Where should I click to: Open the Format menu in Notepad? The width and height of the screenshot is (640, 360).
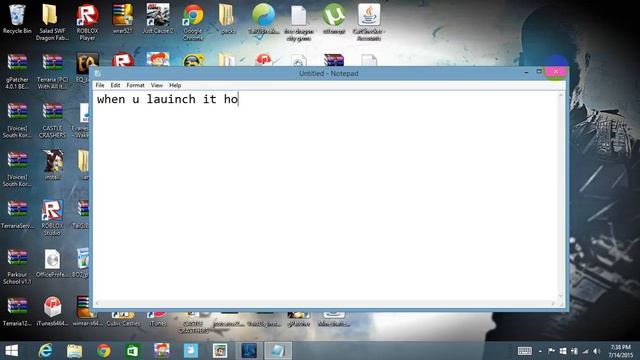pos(135,85)
